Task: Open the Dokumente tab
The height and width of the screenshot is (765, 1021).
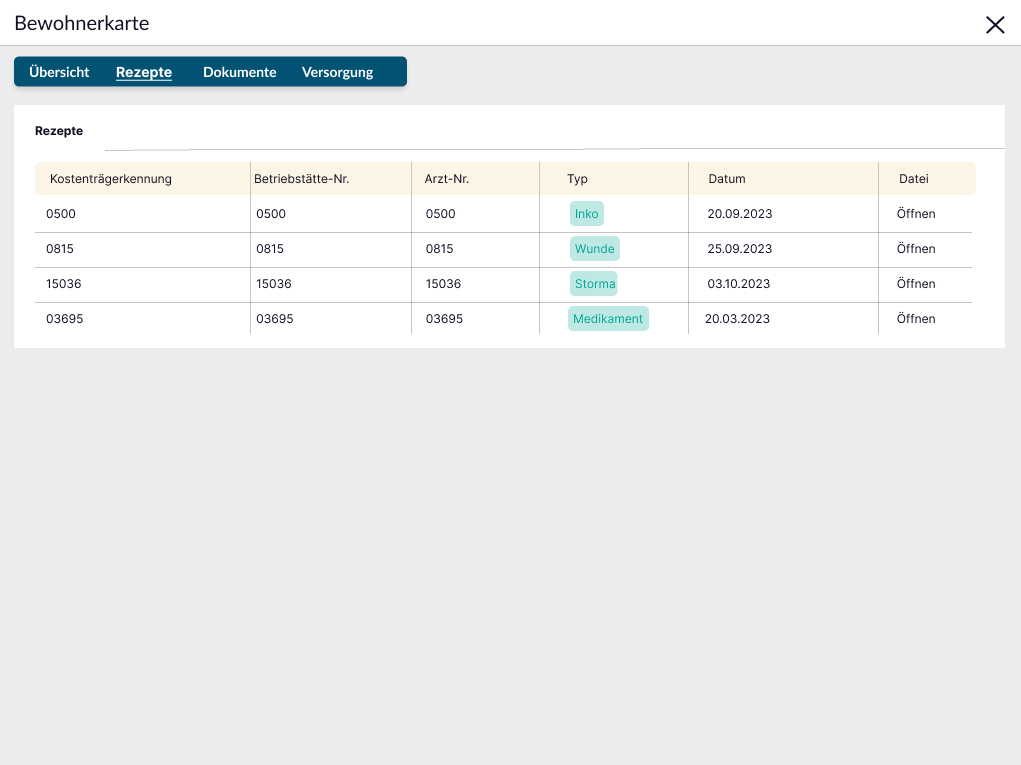Action: point(239,72)
